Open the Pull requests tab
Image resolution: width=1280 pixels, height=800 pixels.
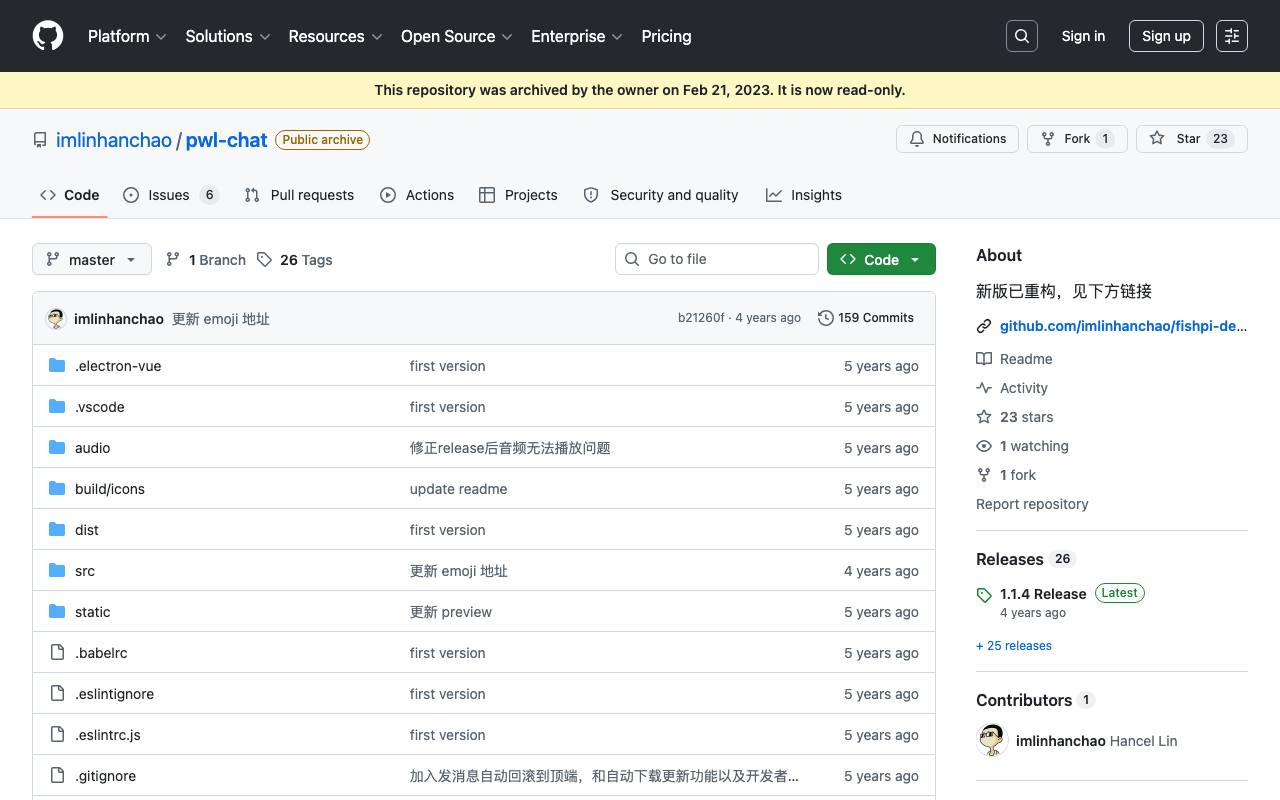point(299,195)
